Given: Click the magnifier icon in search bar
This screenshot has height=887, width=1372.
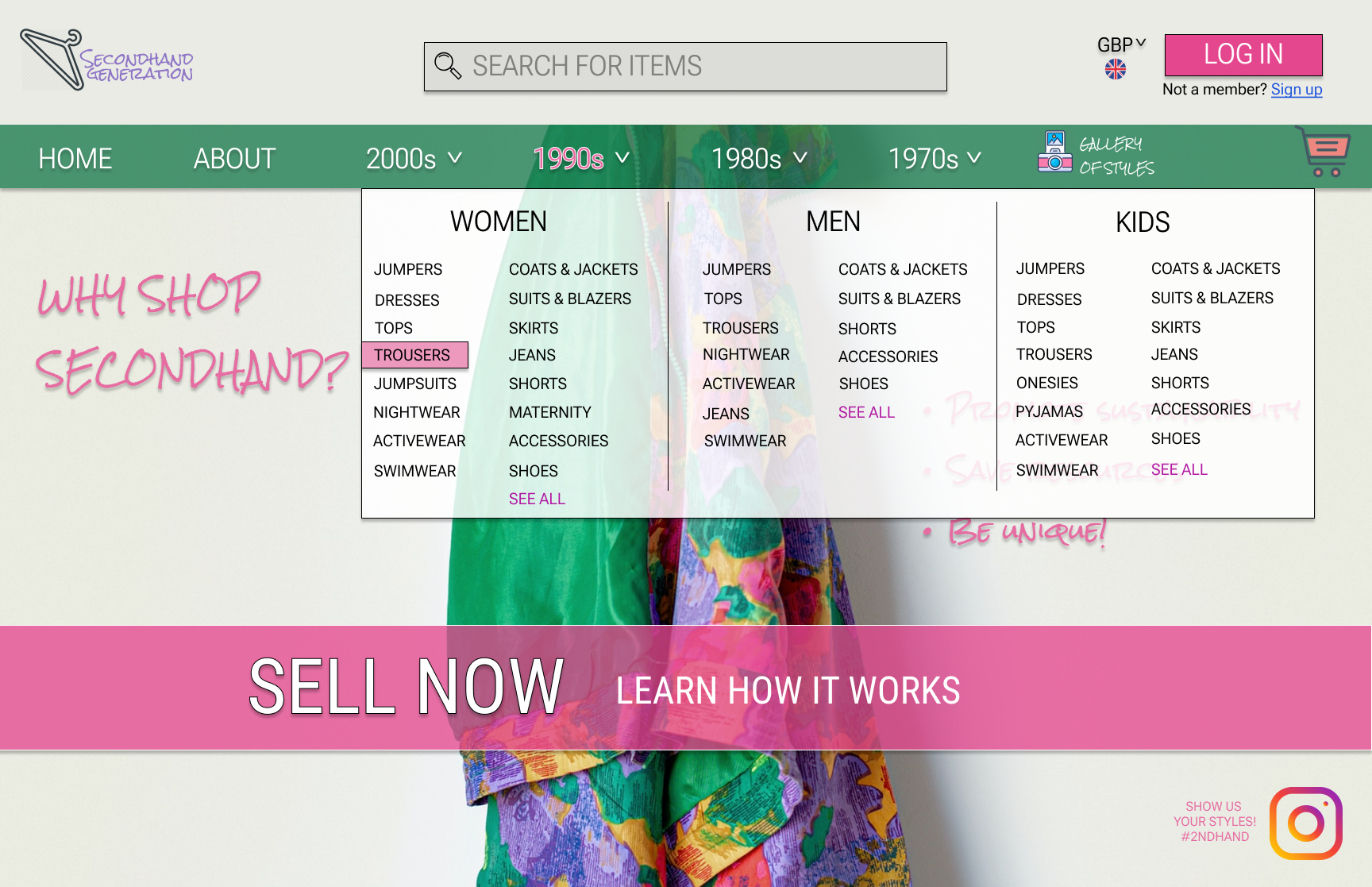Looking at the screenshot, I should tap(448, 66).
